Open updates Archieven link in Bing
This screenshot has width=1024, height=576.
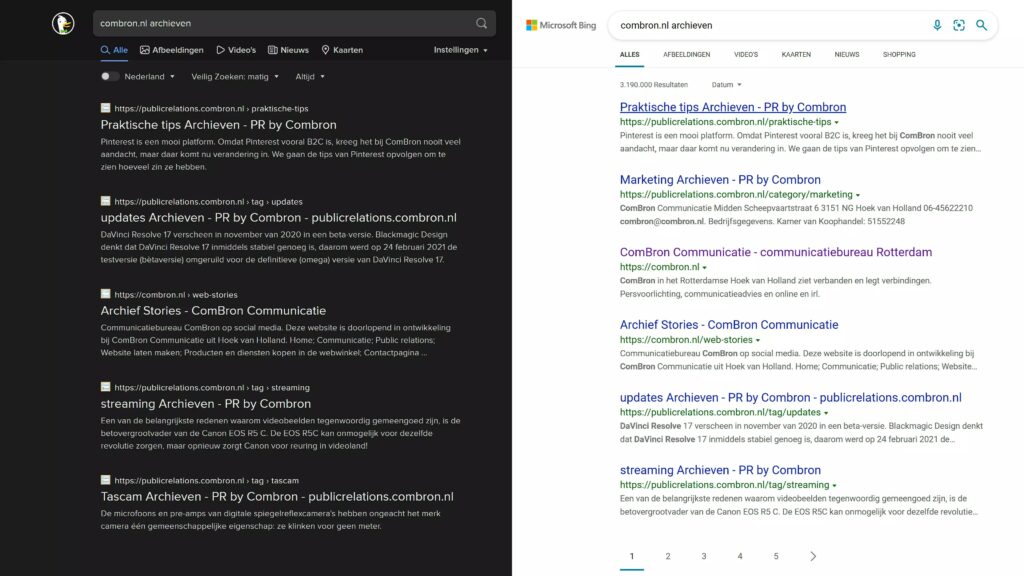pyautogui.click(x=791, y=398)
